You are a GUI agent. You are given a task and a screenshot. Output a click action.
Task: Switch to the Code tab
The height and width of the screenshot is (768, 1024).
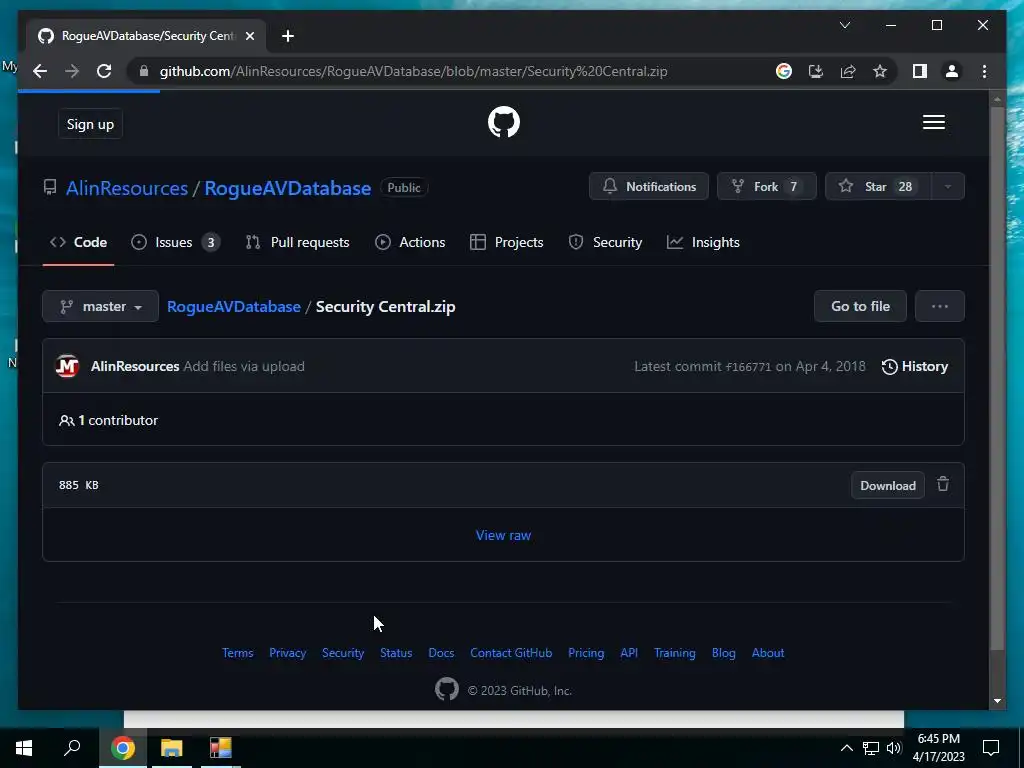[x=78, y=242]
